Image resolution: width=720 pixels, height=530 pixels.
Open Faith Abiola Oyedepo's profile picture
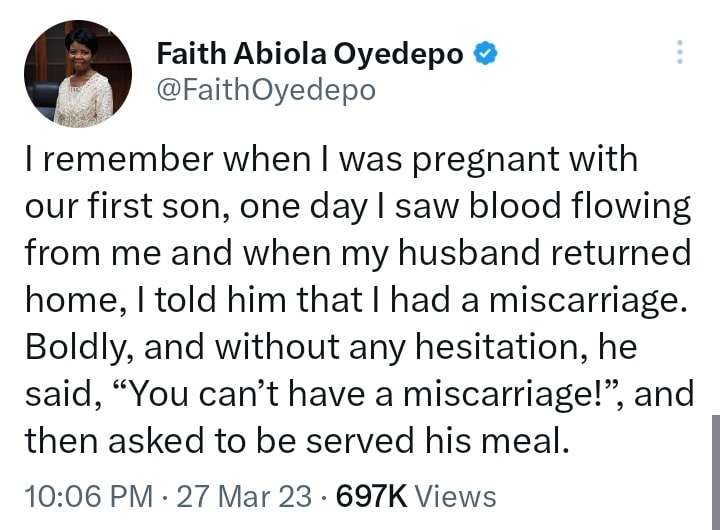click(78, 74)
